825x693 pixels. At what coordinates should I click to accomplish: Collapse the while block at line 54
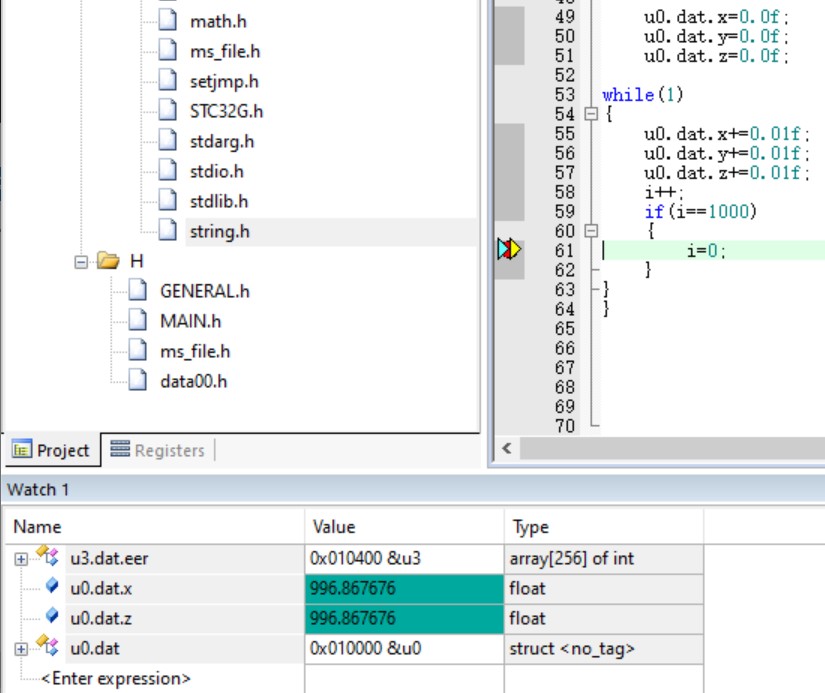(591, 114)
